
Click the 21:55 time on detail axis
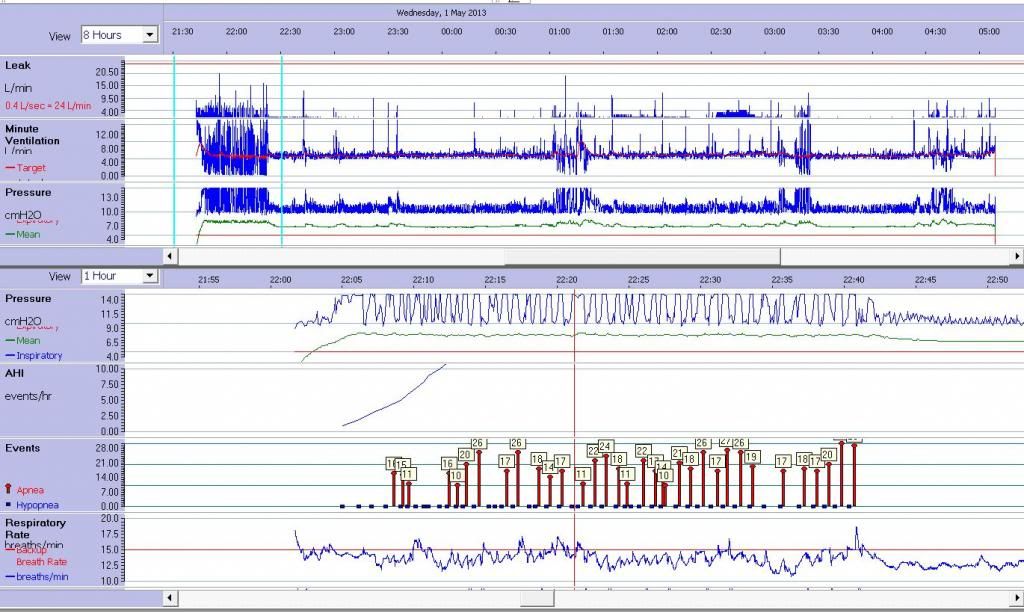click(208, 280)
